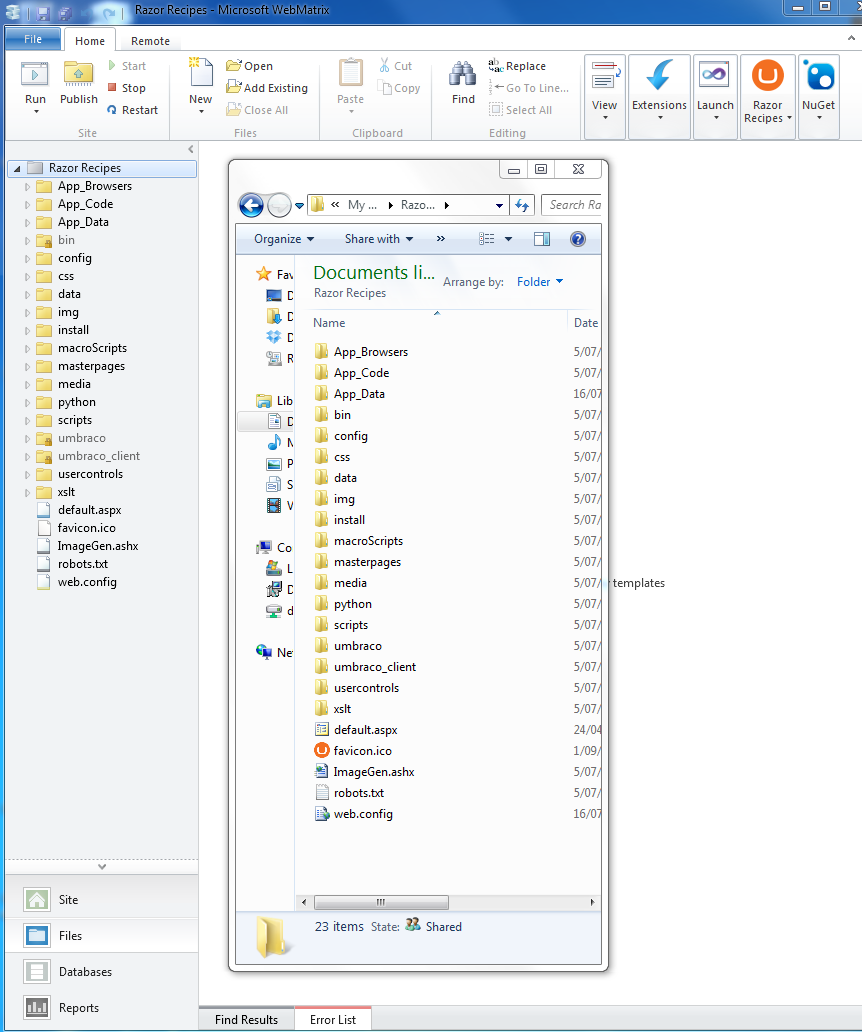Viewport: 862px width, 1032px height.
Task: Open the Find Results tab
Action: [247, 1019]
